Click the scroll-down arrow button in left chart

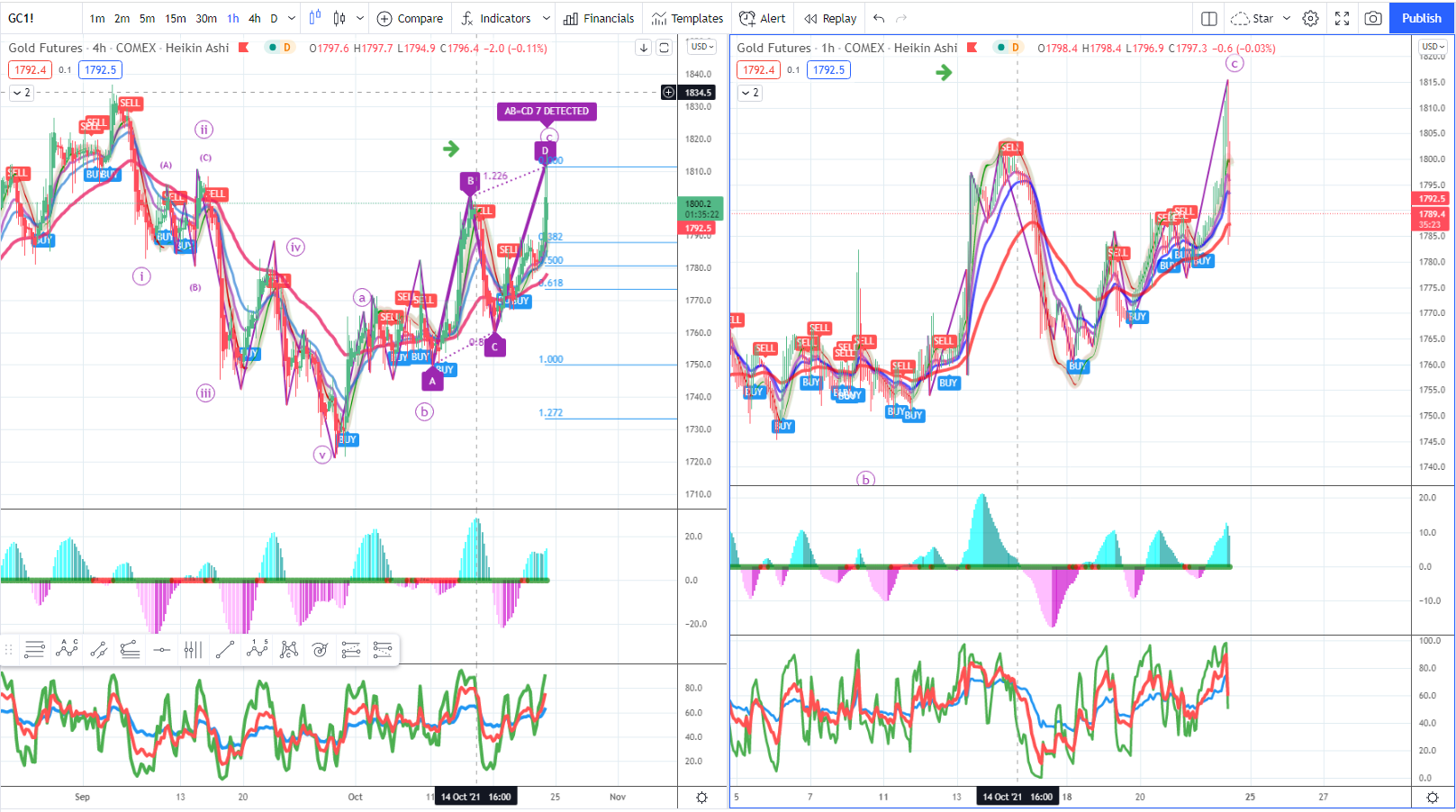(643, 48)
